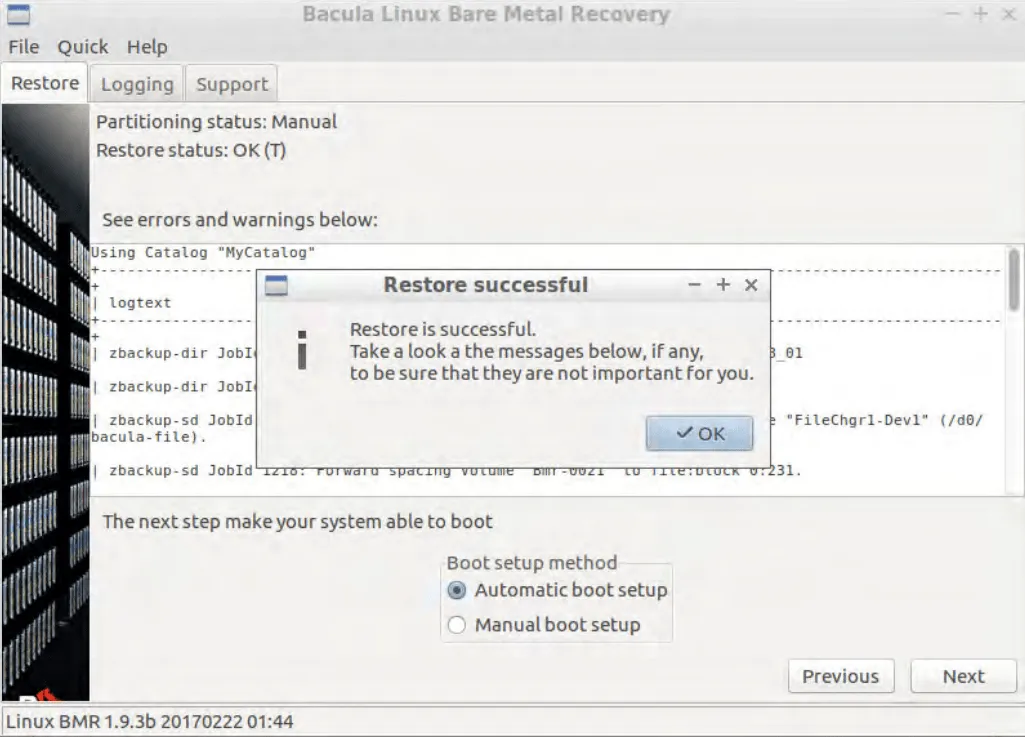Click the Next button

coord(964,676)
